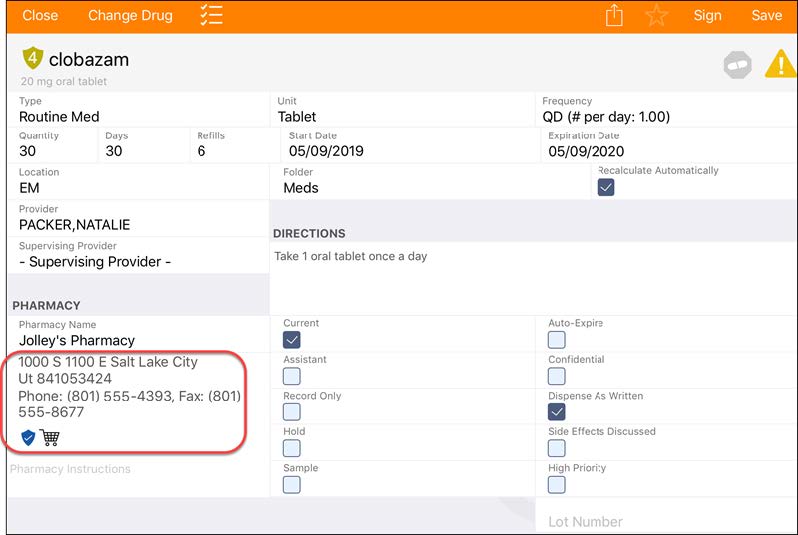Tap the blue verified shield pharmacy icon
The image size is (798, 535).
[x=28, y=437]
